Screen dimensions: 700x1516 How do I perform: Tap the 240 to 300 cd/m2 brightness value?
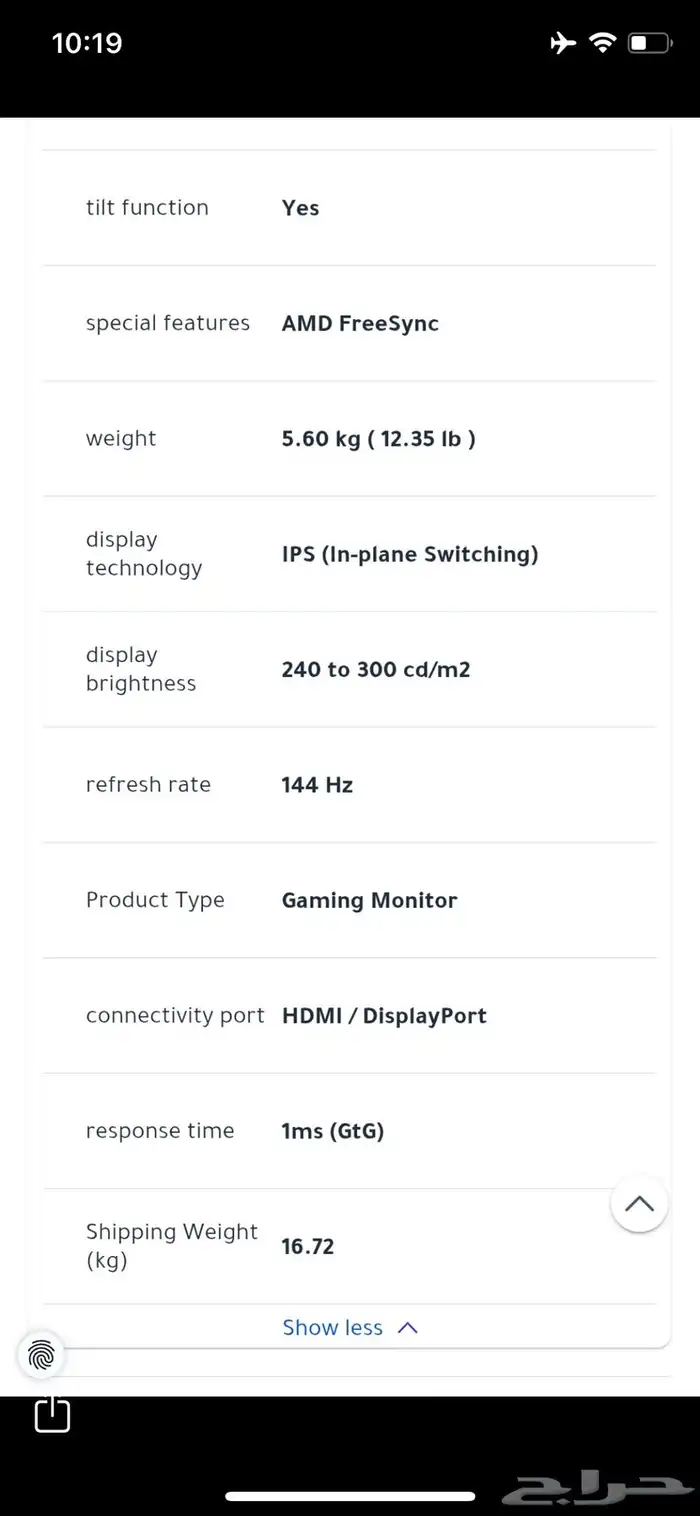pyautogui.click(x=375, y=669)
